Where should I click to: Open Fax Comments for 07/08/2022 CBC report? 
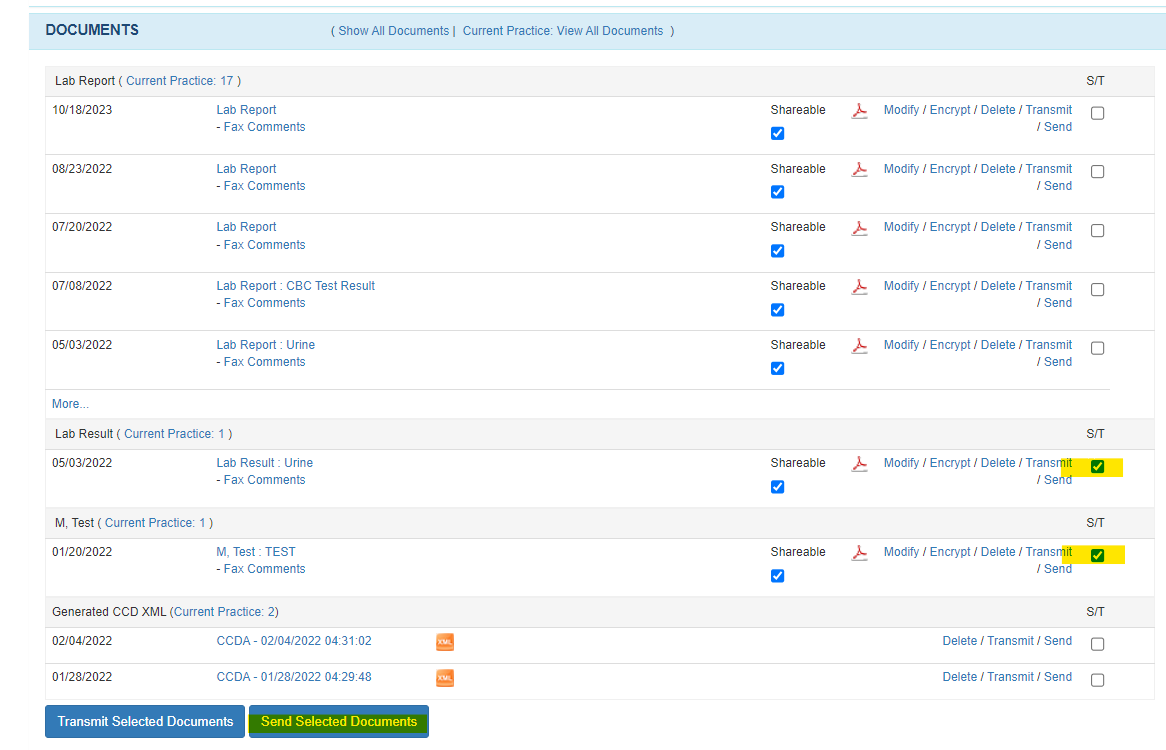point(264,303)
